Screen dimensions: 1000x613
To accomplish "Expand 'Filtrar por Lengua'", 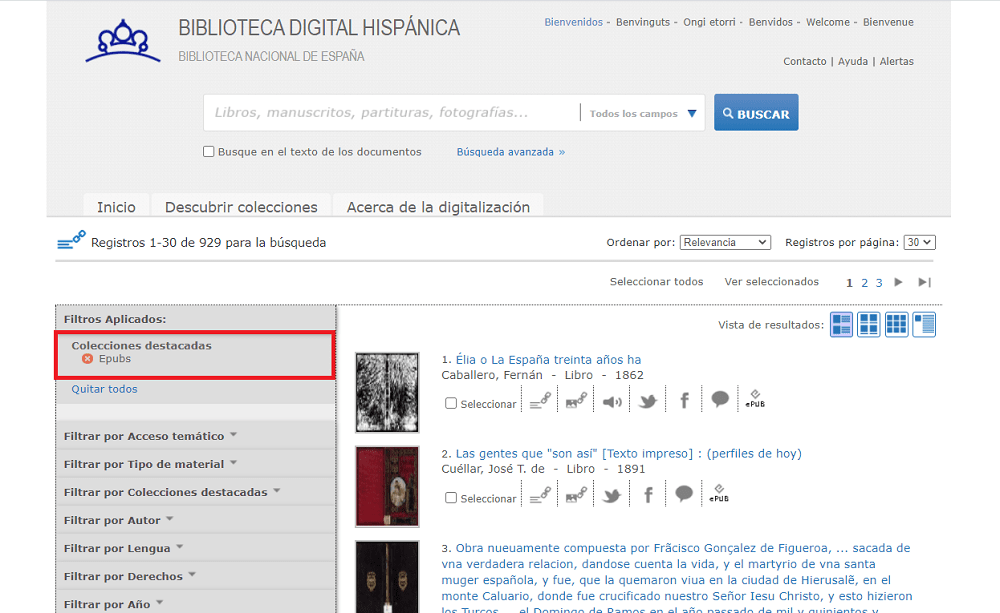I will tap(124, 548).
